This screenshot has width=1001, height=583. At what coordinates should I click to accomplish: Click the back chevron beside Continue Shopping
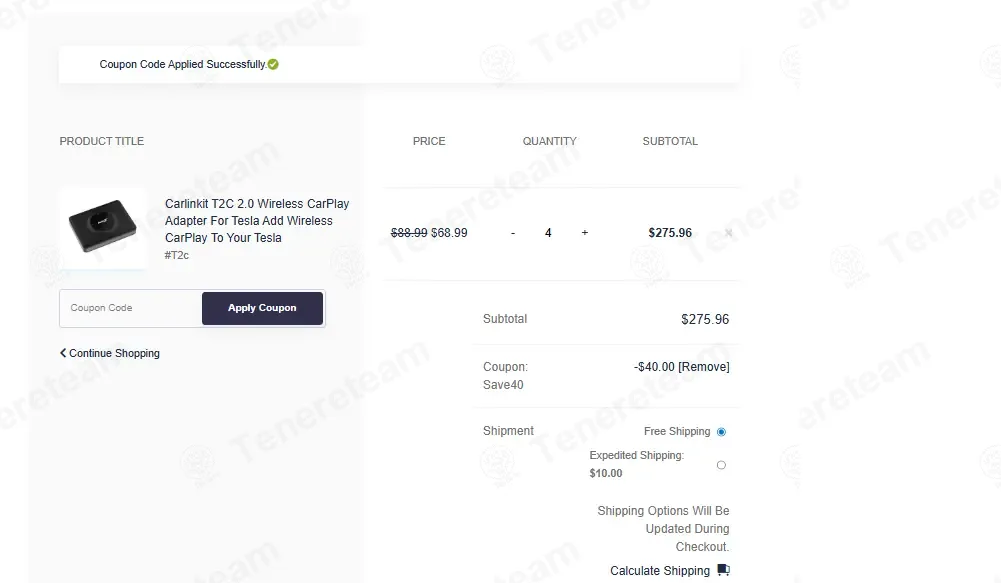63,352
